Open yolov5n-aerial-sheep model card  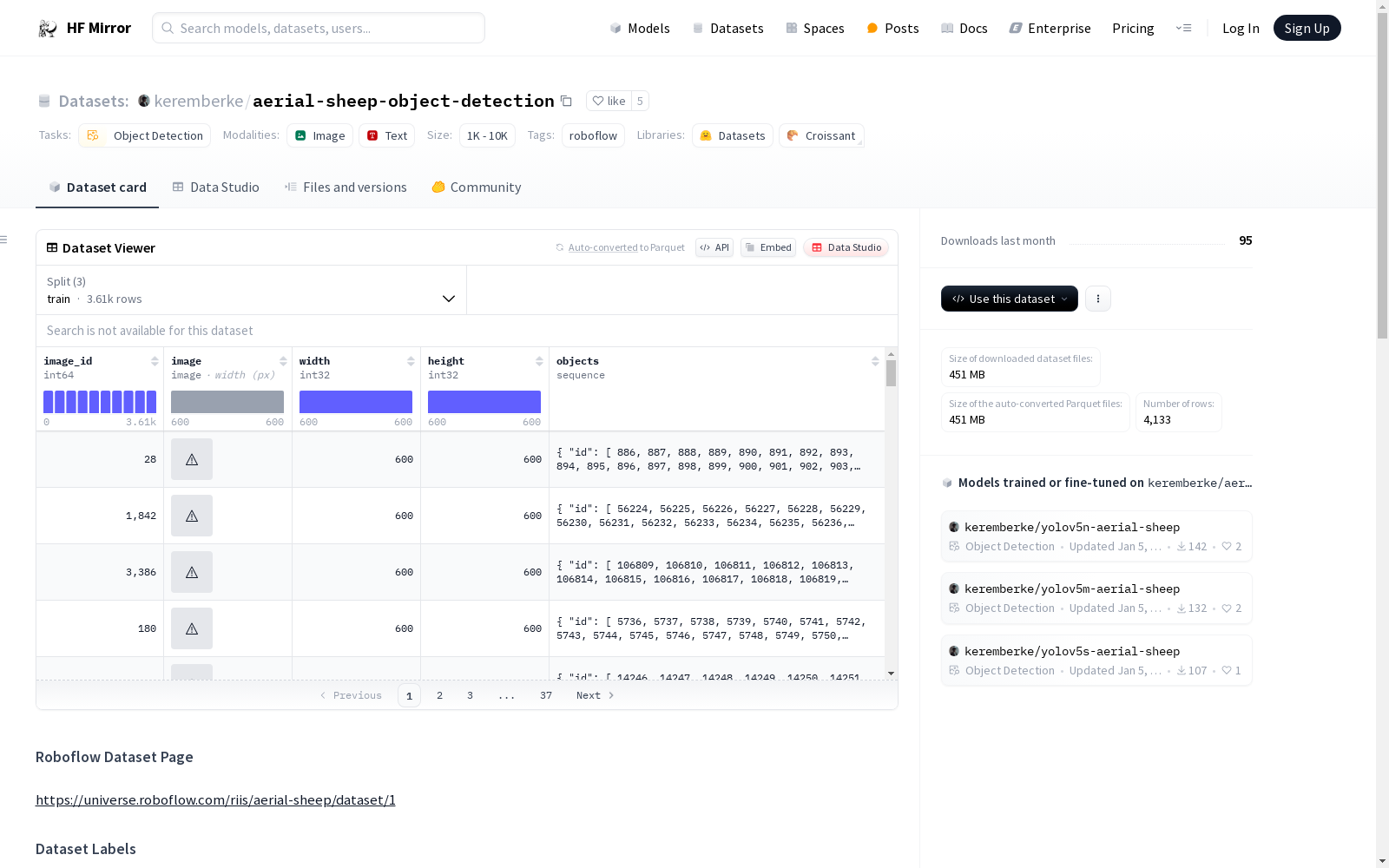pos(1096,536)
